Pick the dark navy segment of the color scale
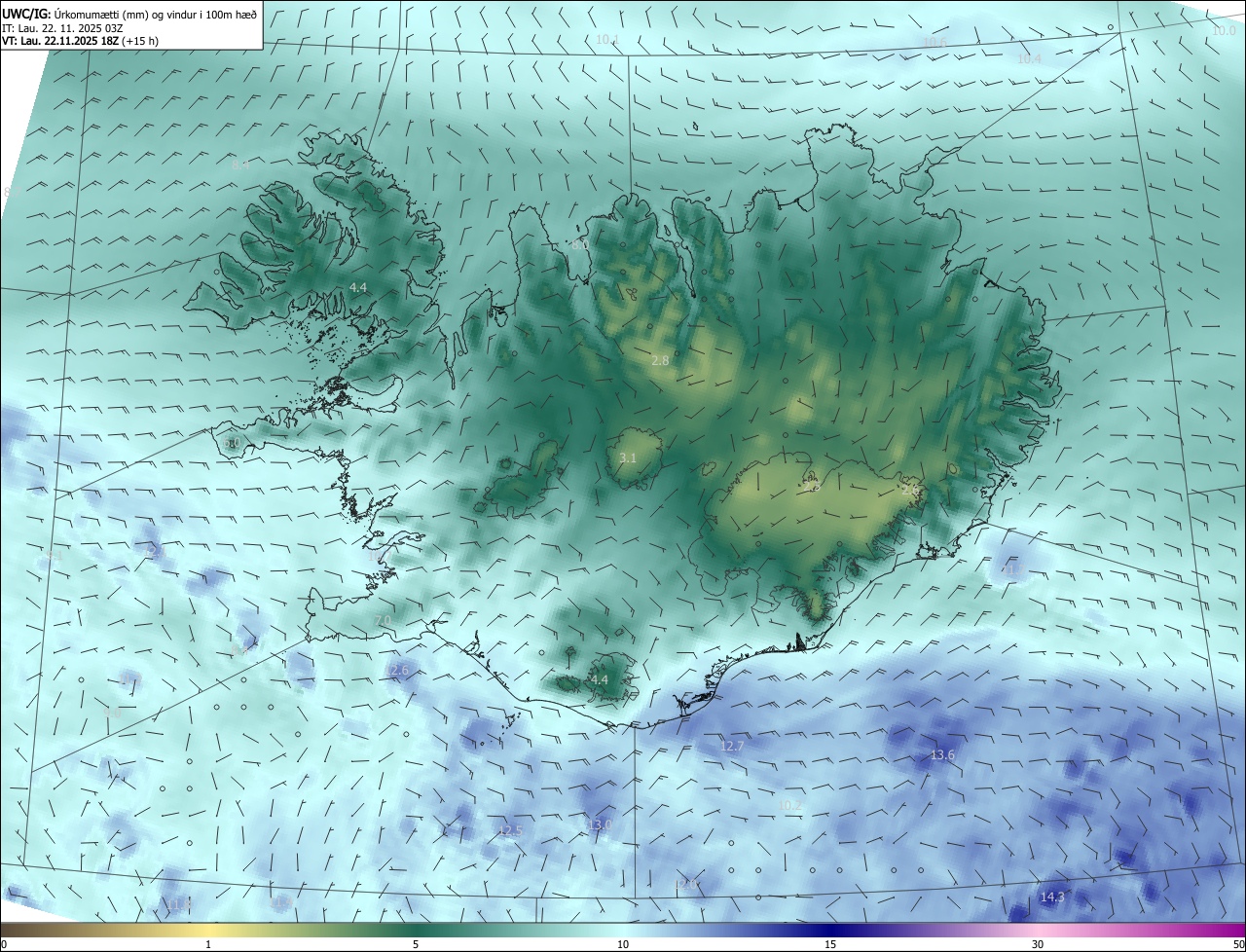This screenshot has width=1246, height=952. [x=830, y=931]
